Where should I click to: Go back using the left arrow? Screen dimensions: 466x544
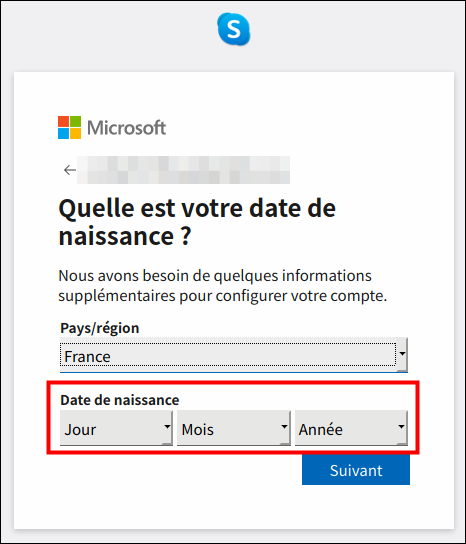coord(70,170)
